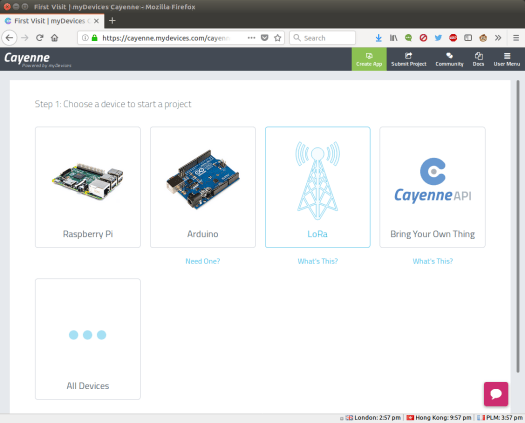This screenshot has width=525, height=423.
Task: Open the User Menu dropdown
Action: click(x=507, y=59)
